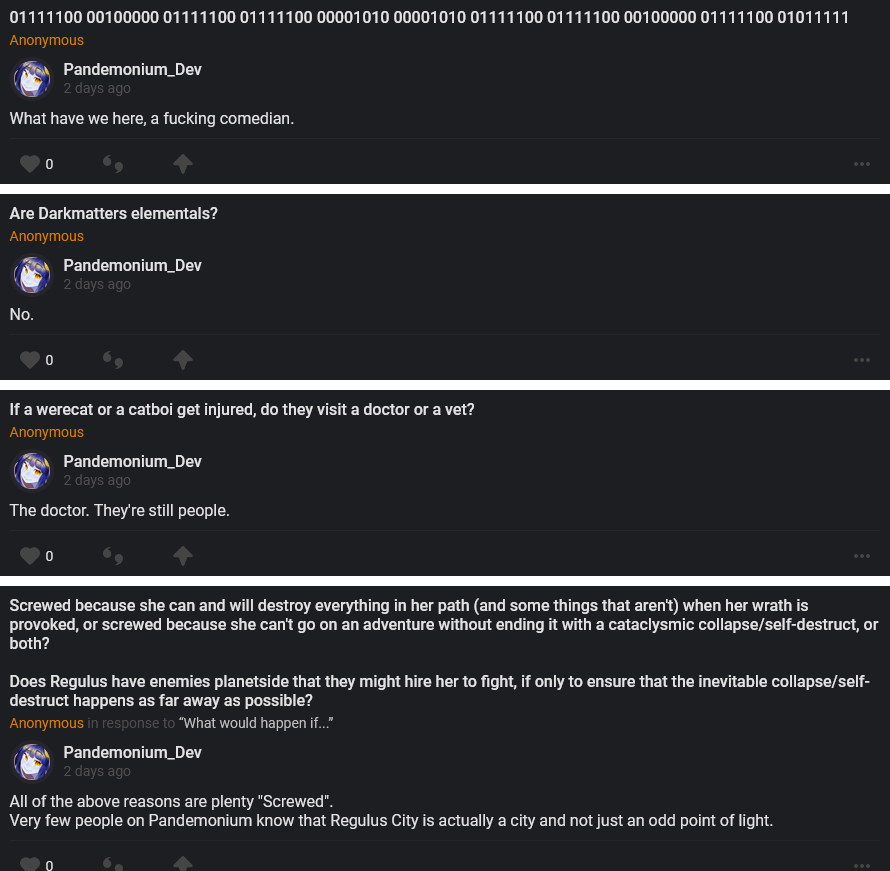The image size is (890, 871).
Task: Click Pandemonium_Dev avatar on Darkmatters answer
Action: pos(32,274)
